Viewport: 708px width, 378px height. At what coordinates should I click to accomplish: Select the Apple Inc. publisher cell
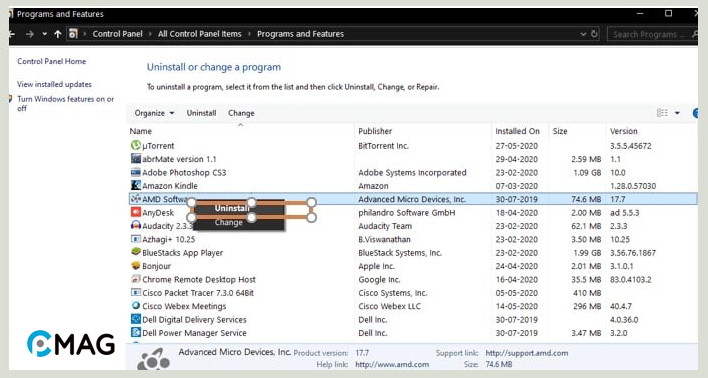pos(376,266)
